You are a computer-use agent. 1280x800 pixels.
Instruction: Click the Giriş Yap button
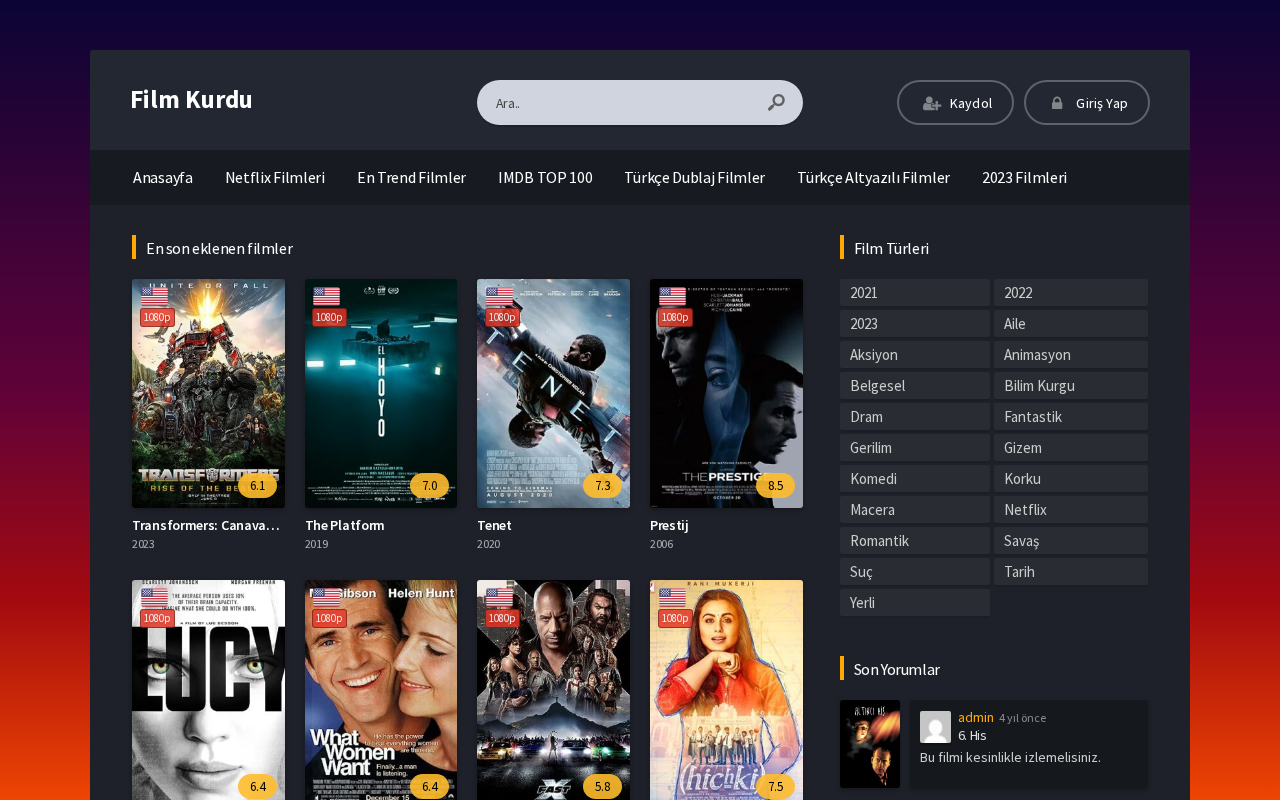tap(1087, 103)
